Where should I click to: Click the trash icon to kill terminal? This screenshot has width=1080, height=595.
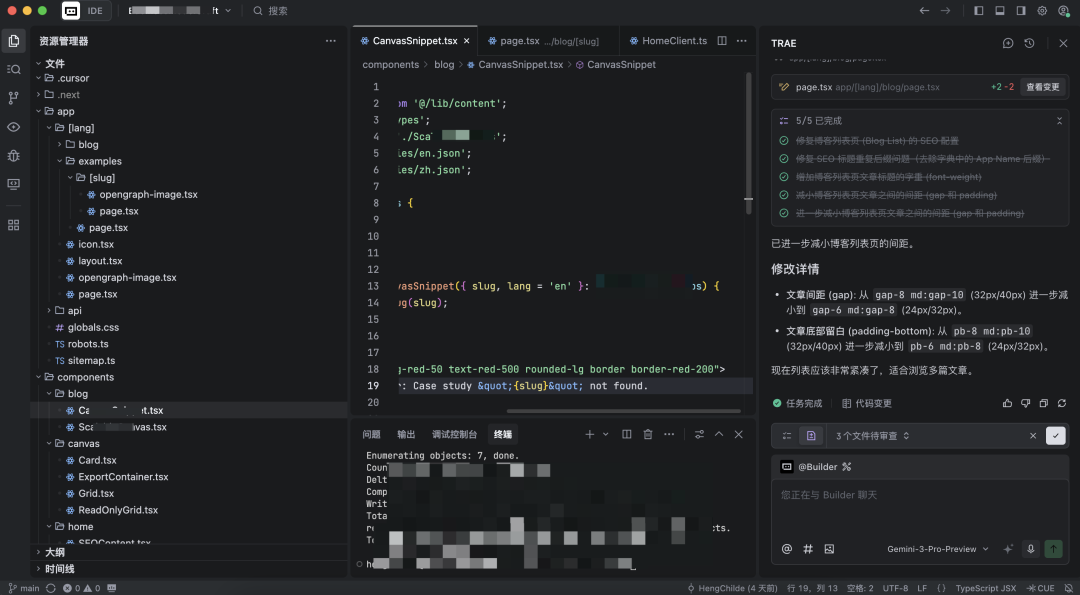pos(647,434)
